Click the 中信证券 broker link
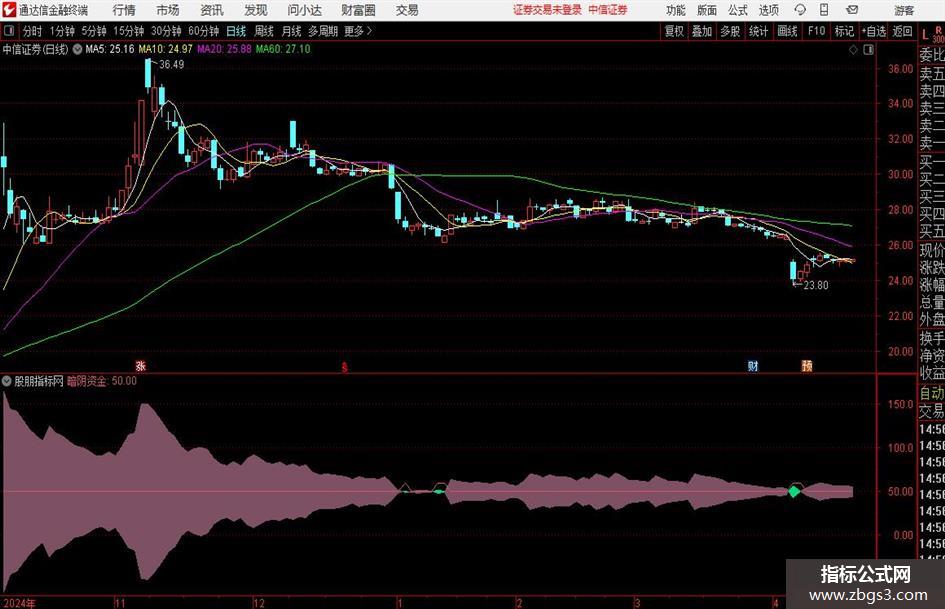 pyautogui.click(x=608, y=10)
